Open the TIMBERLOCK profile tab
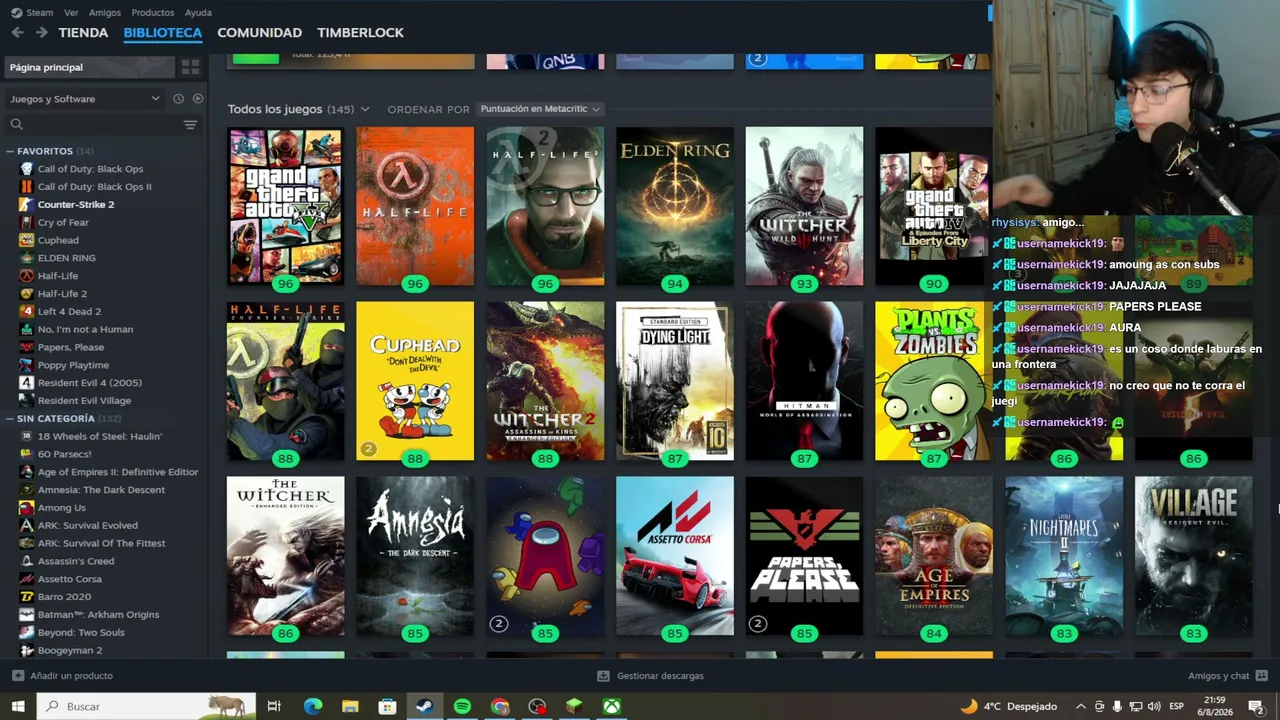 coord(361,32)
